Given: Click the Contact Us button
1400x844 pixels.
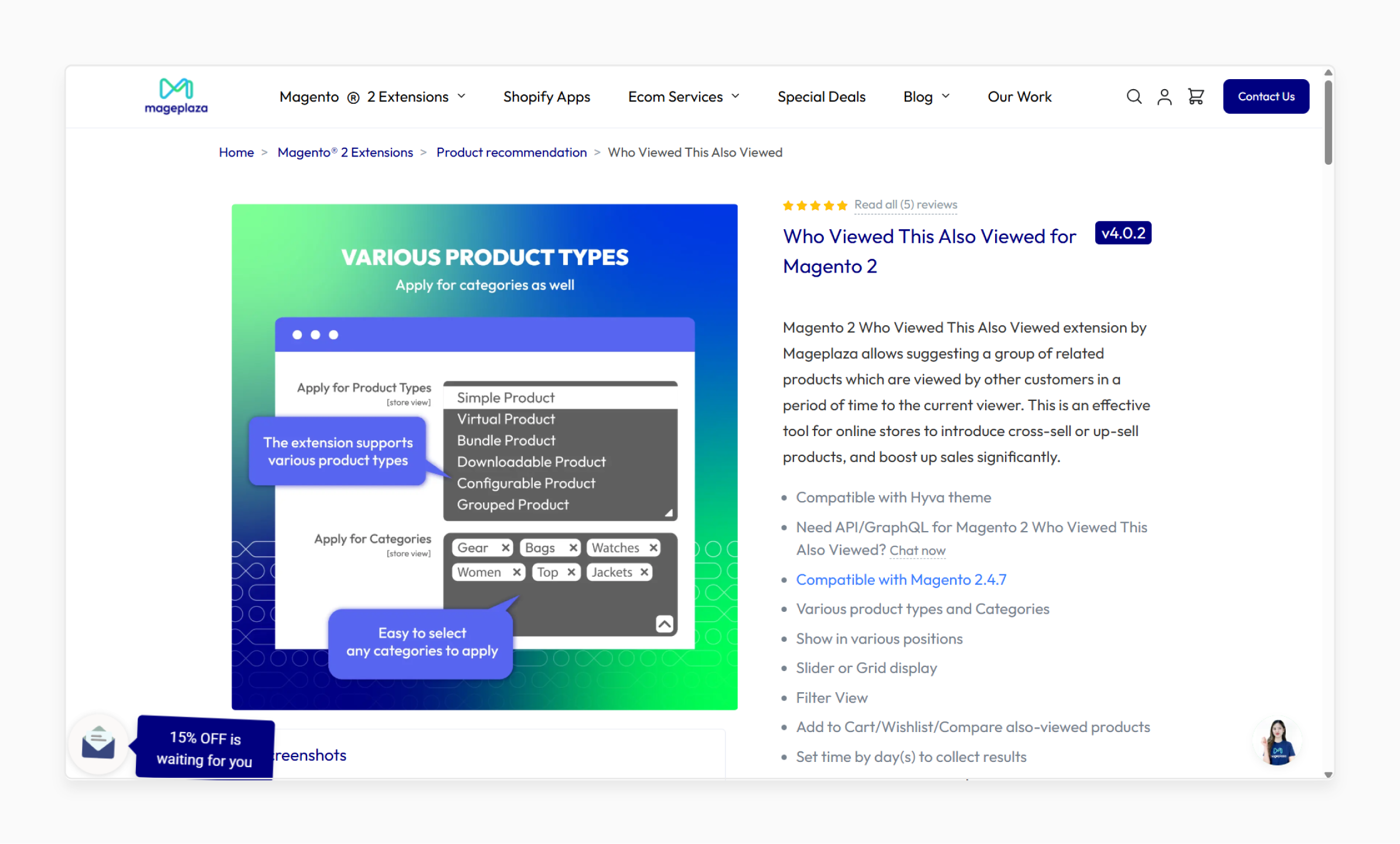Looking at the screenshot, I should pos(1266,96).
